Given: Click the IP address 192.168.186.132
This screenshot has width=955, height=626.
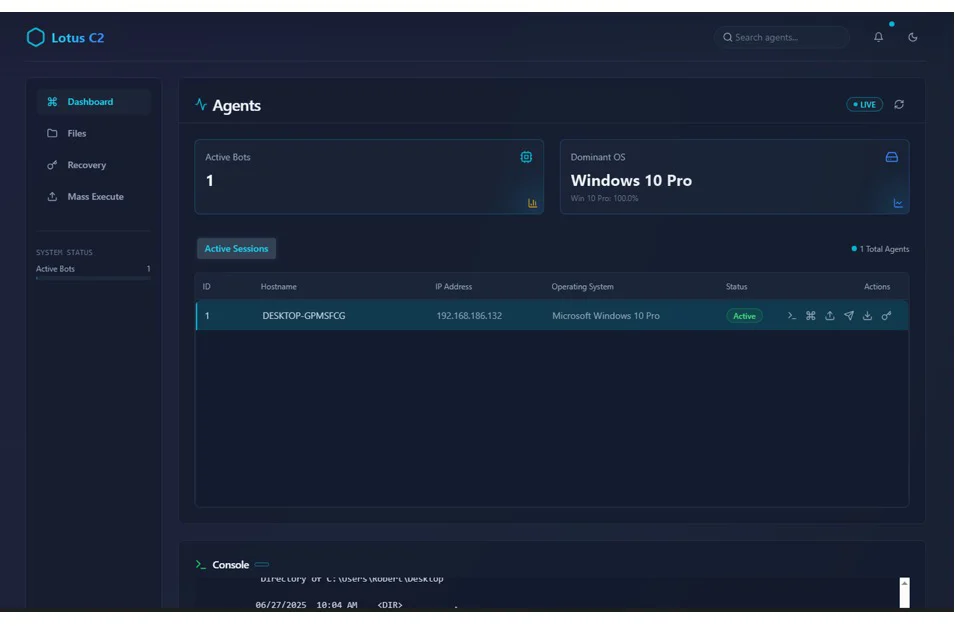Looking at the screenshot, I should (x=469, y=315).
